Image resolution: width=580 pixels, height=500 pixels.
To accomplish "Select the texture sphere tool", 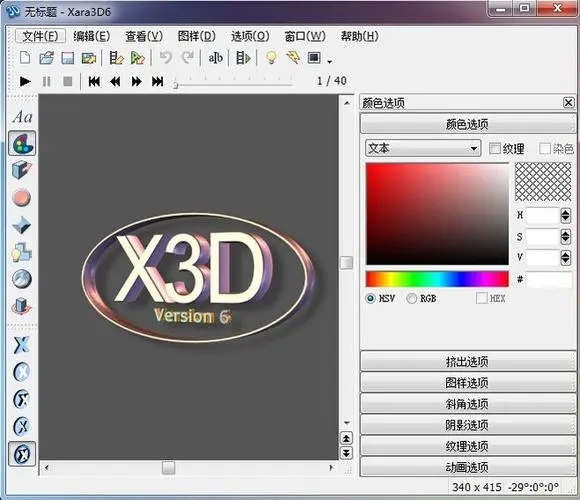I will [22, 279].
